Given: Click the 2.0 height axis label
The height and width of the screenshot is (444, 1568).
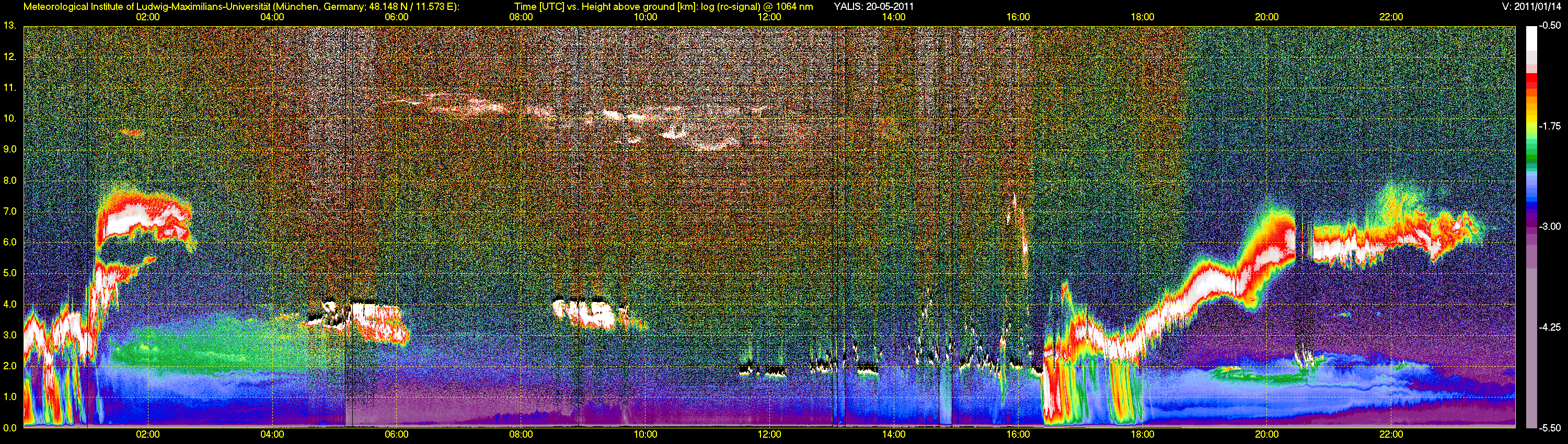Looking at the screenshot, I should pyautogui.click(x=10, y=366).
